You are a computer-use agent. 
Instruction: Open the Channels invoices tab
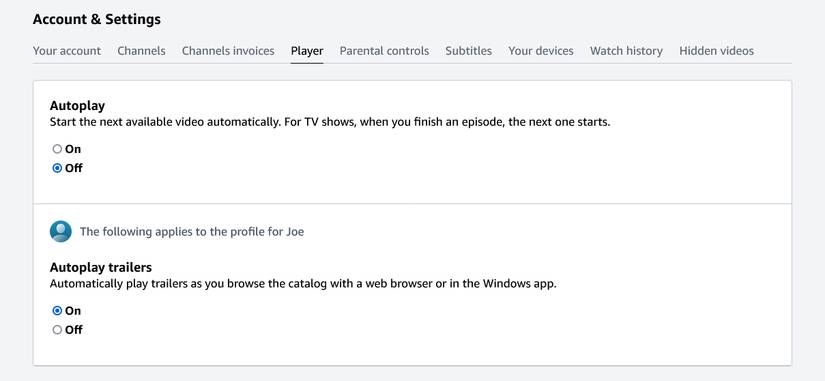coord(228,51)
